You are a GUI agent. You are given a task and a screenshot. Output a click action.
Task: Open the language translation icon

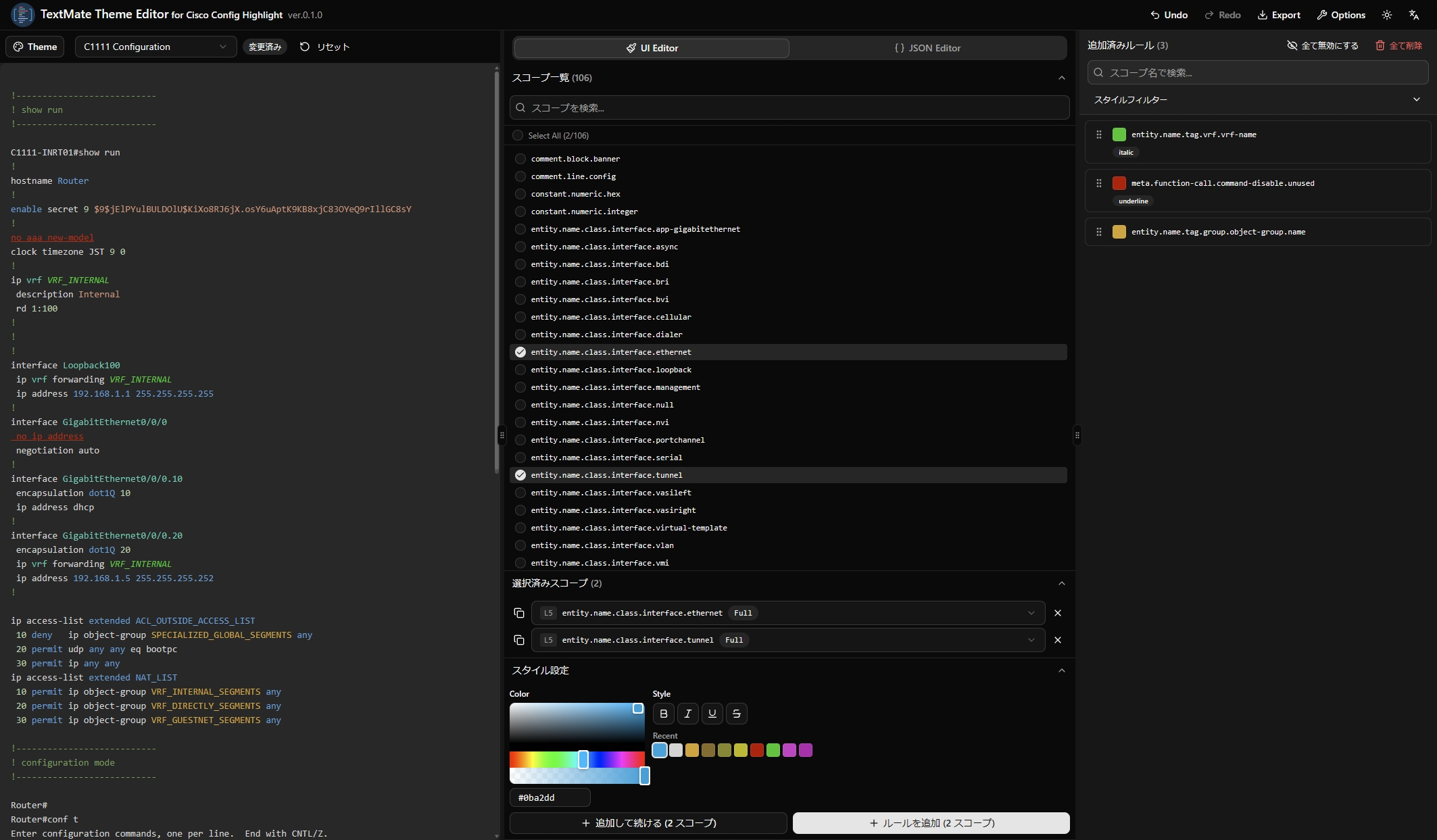click(1414, 15)
